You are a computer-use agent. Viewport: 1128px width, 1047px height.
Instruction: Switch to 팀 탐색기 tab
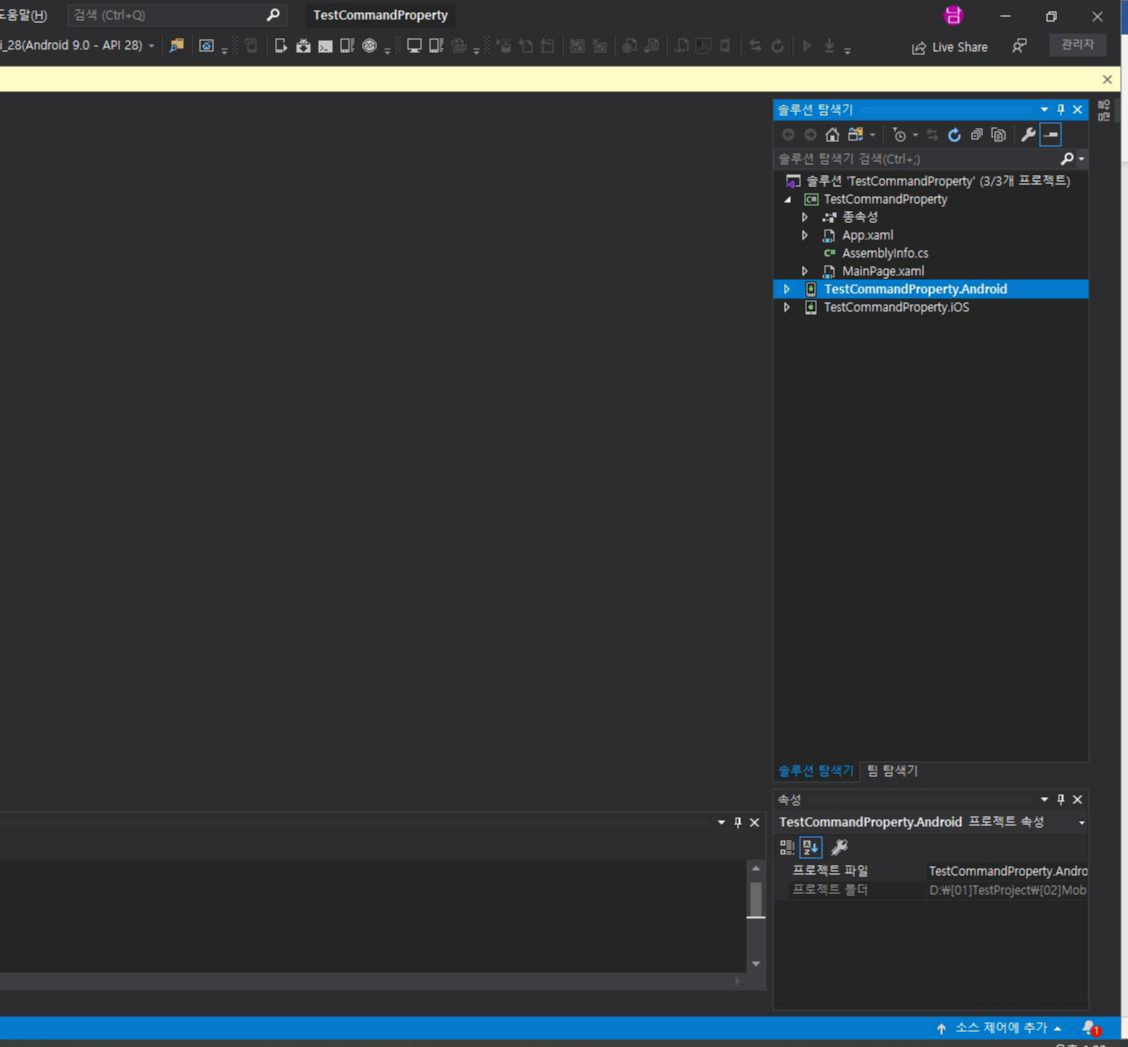click(x=892, y=771)
